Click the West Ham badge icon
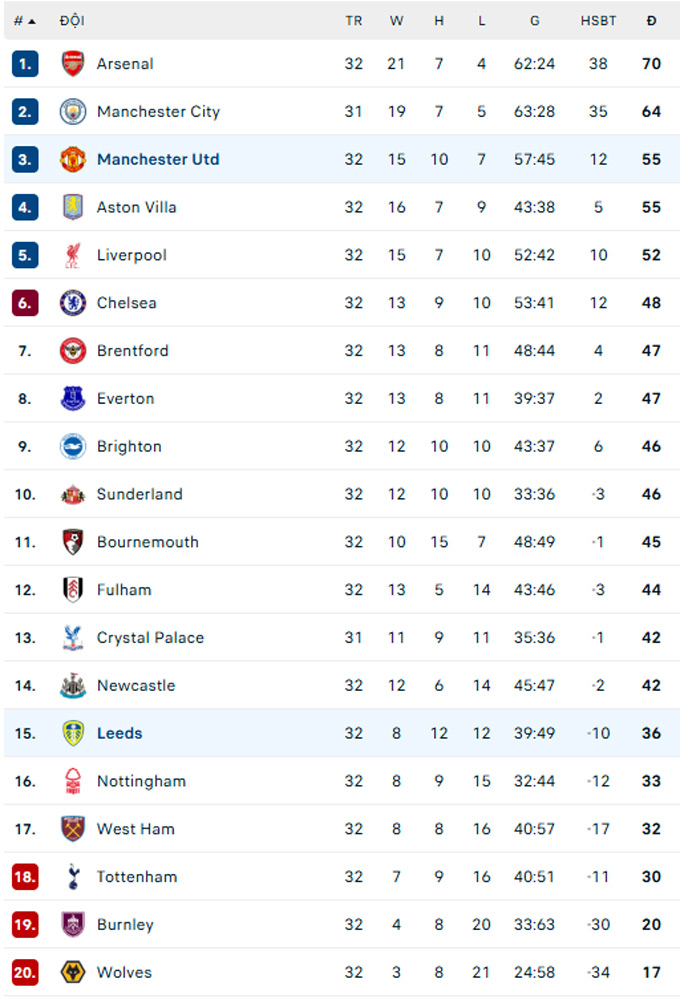680x999 pixels. tap(73, 829)
